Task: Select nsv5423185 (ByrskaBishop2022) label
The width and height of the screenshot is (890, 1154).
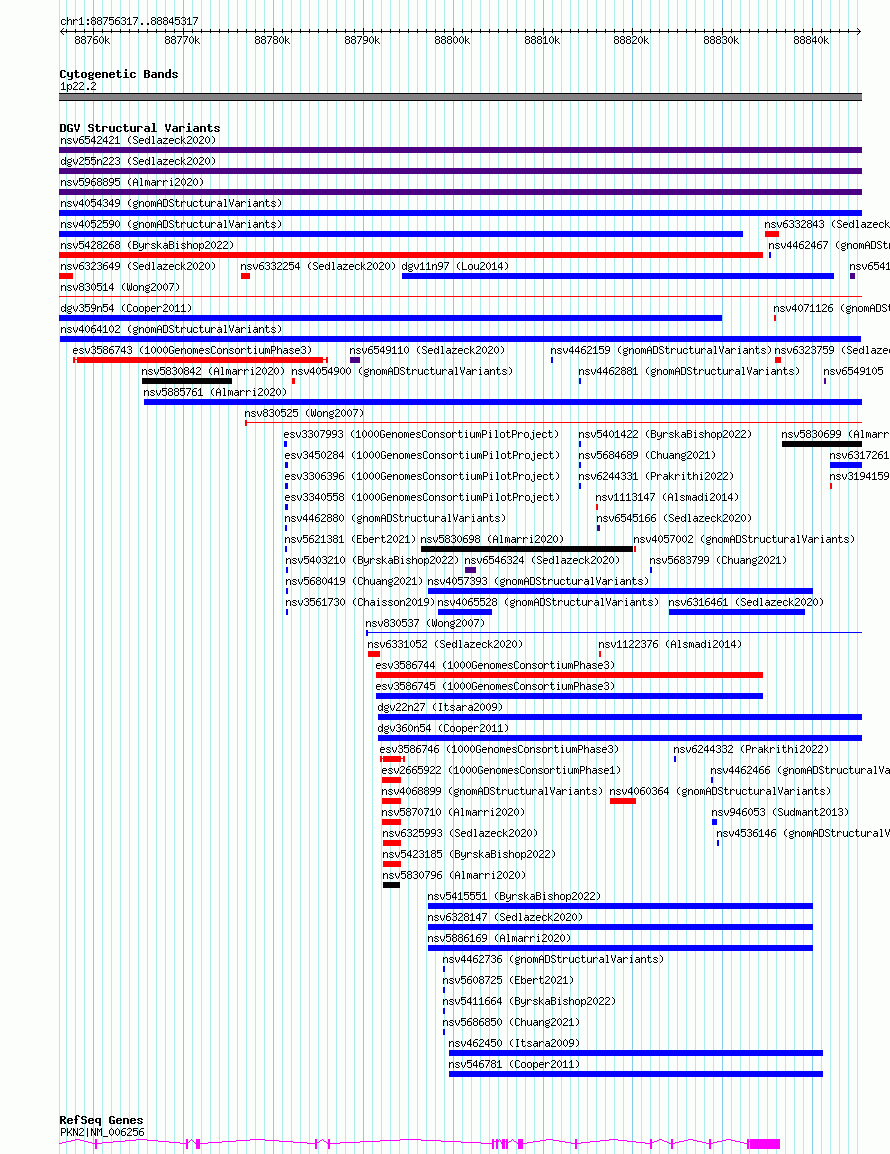Action: click(x=469, y=854)
